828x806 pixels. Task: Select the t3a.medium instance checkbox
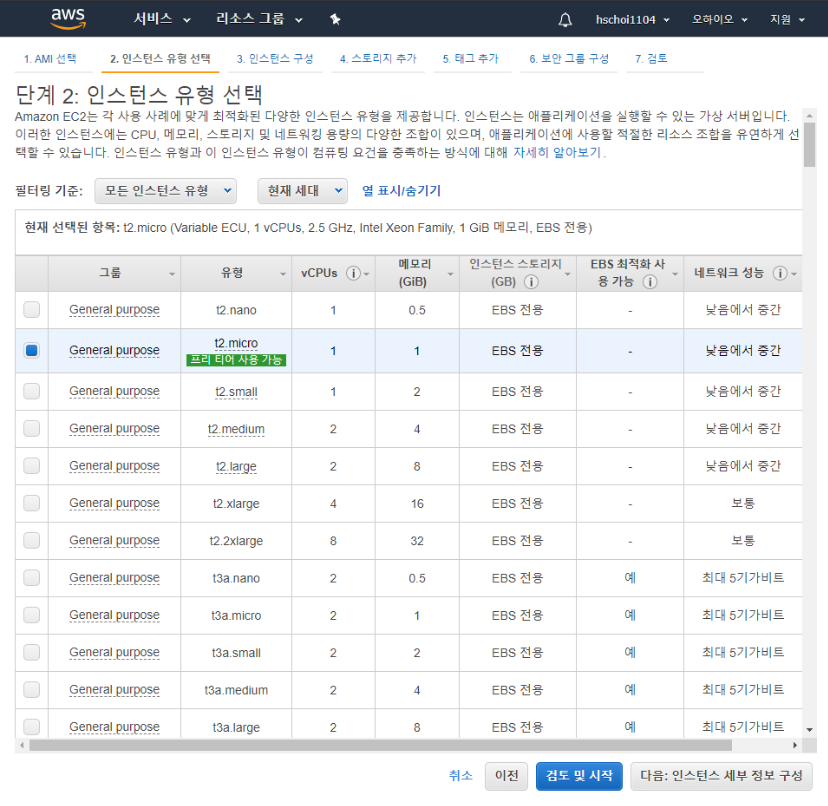[x=32, y=690]
